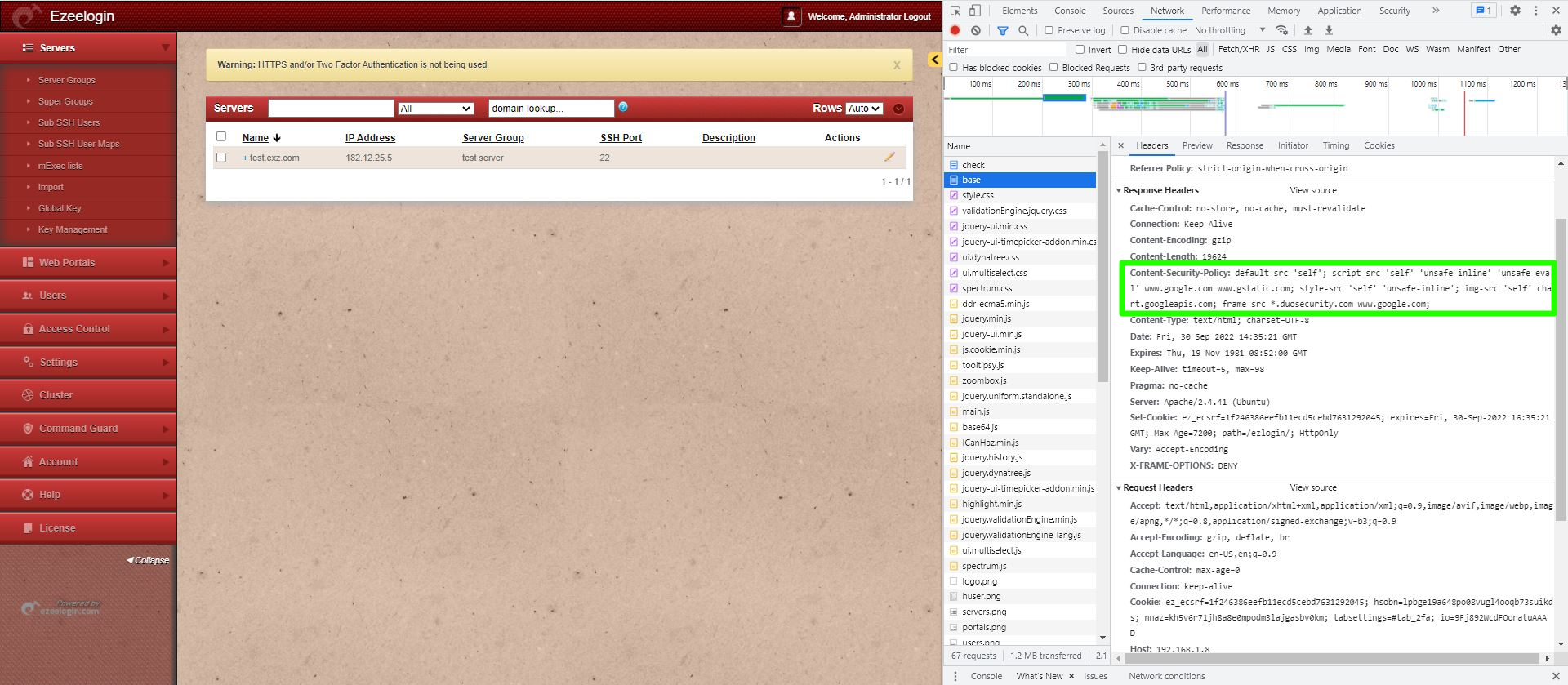
Task: Clear the network log
Action: [976, 30]
